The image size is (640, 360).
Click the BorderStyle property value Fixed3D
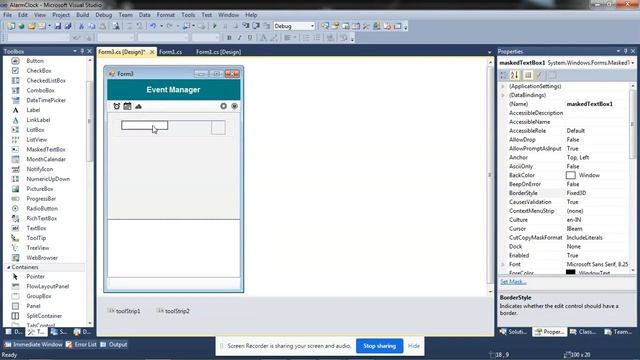pyautogui.click(x=576, y=193)
